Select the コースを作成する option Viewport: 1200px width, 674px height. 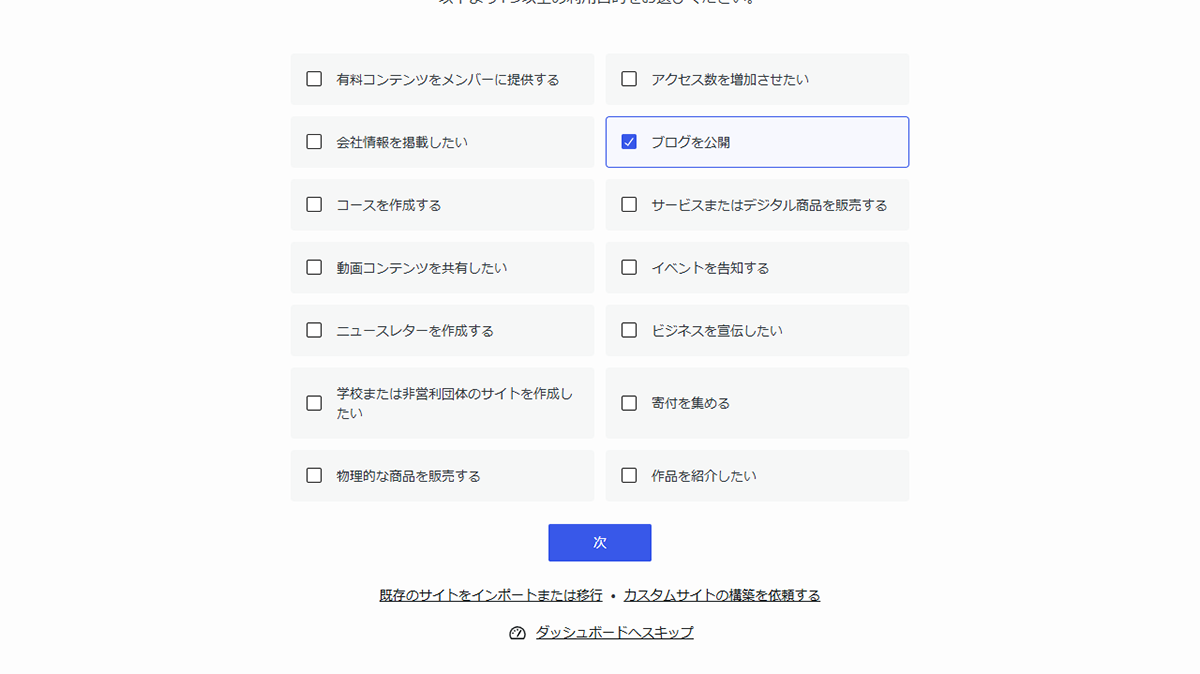pyautogui.click(x=314, y=204)
